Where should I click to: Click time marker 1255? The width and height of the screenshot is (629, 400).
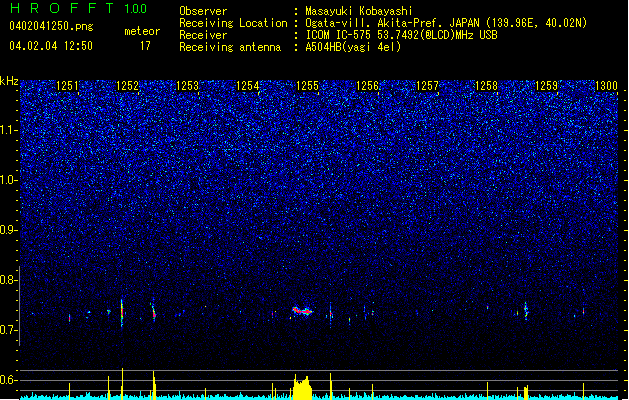tap(307, 86)
